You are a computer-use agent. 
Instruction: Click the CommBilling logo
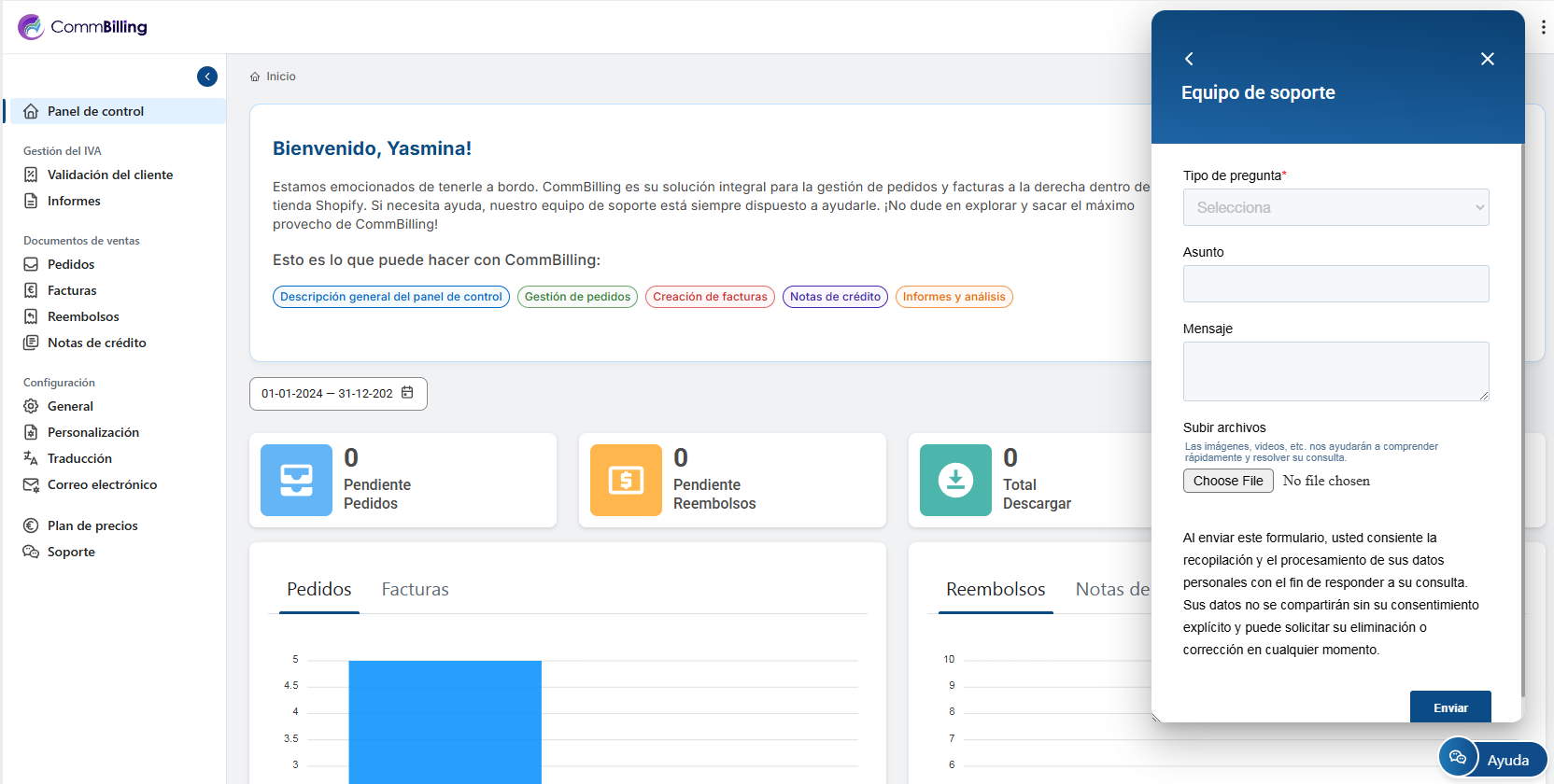click(x=82, y=27)
